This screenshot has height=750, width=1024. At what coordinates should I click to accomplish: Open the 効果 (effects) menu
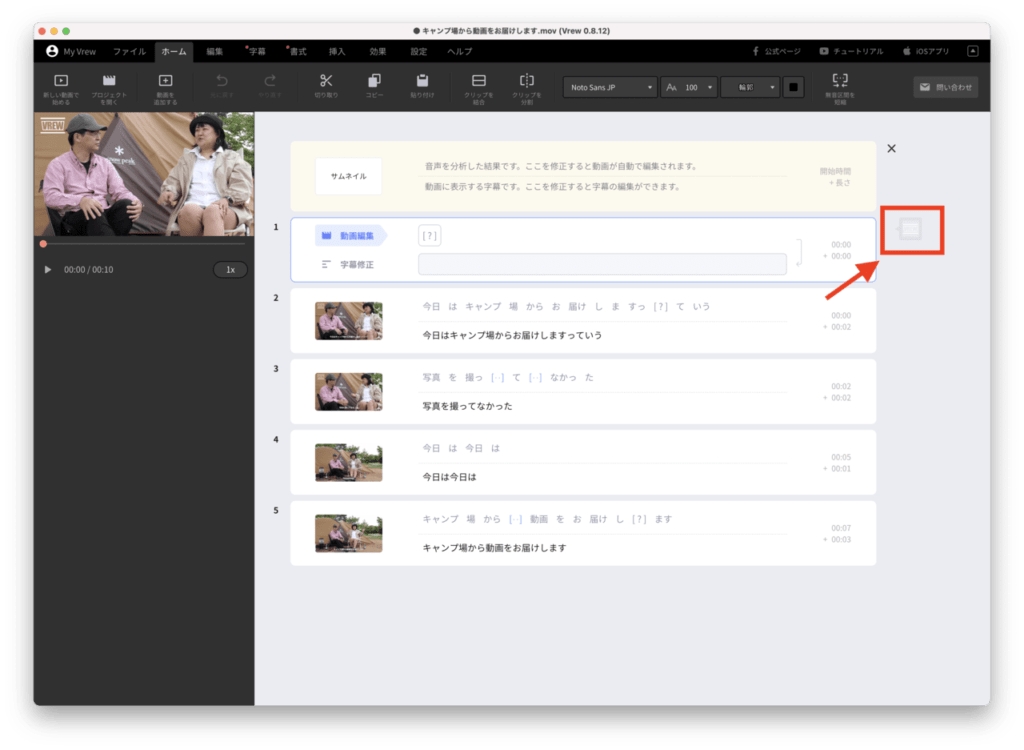[x=377, y=51]
